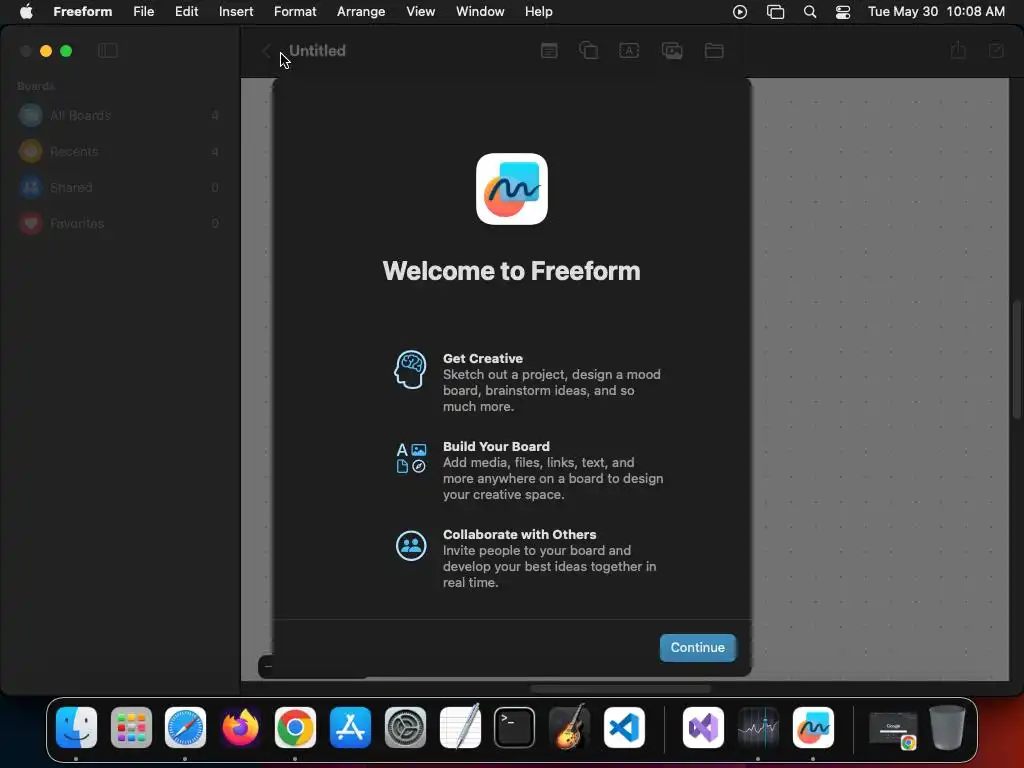Open Stocks app from the Dock
This screenshot has height=768, width=1024.
point(758,728)
